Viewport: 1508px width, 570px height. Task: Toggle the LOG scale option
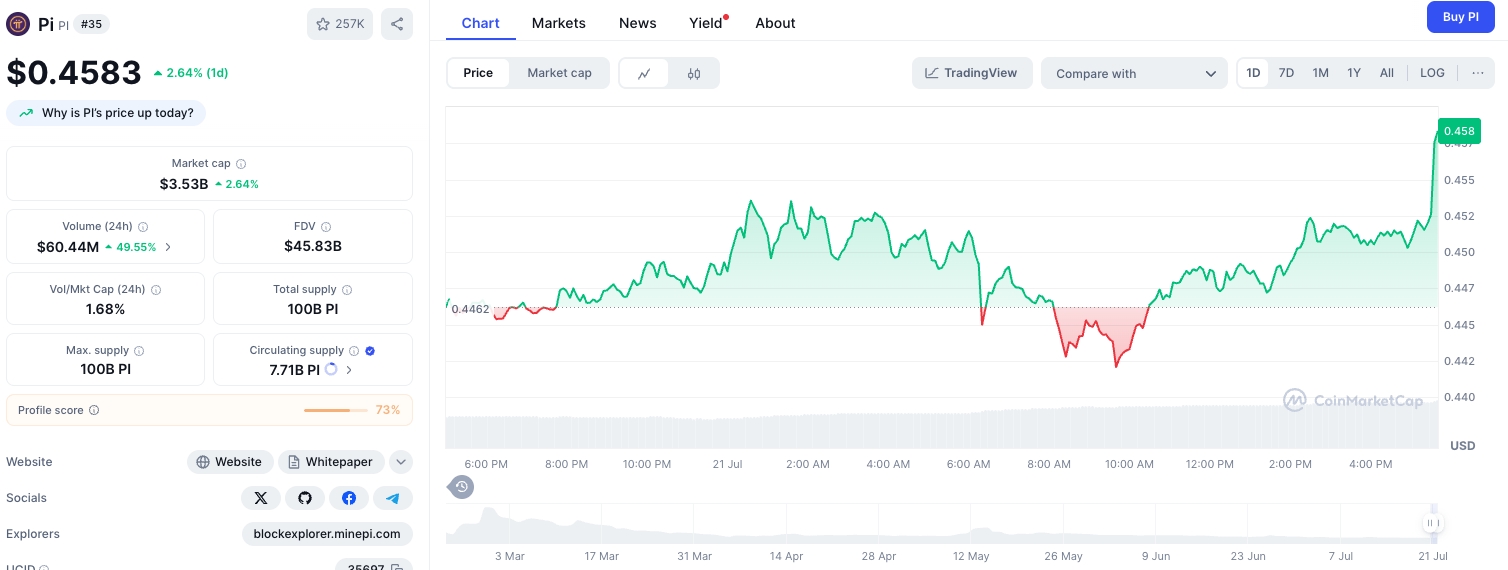coord(1432,73)
